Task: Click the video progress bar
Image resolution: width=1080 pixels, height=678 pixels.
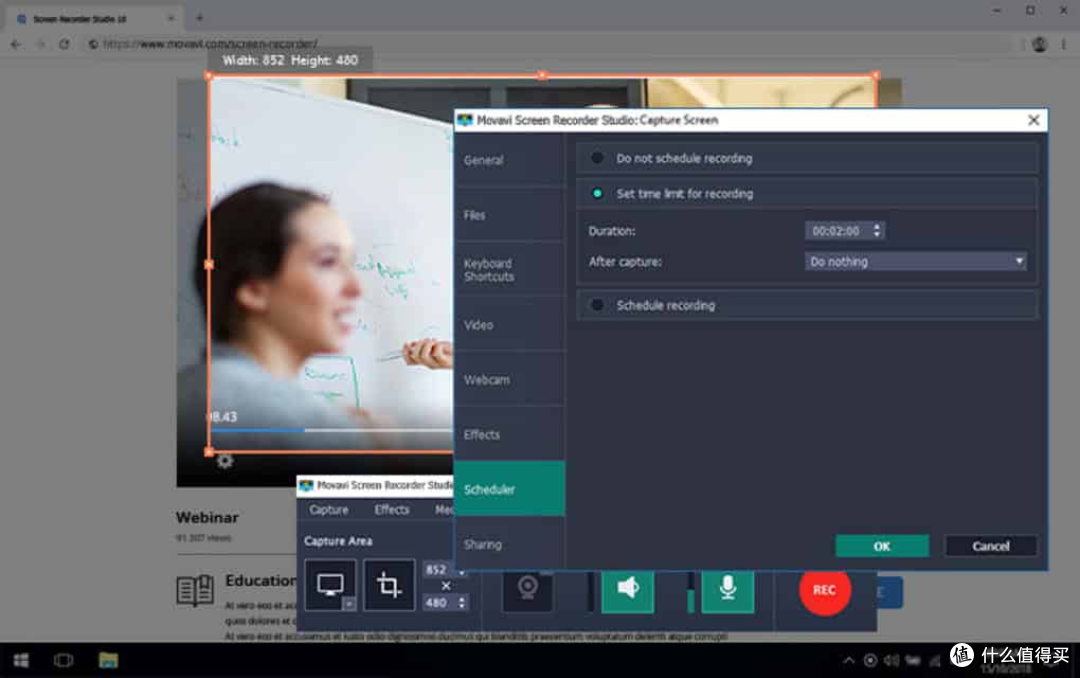Action: point(331,430)
